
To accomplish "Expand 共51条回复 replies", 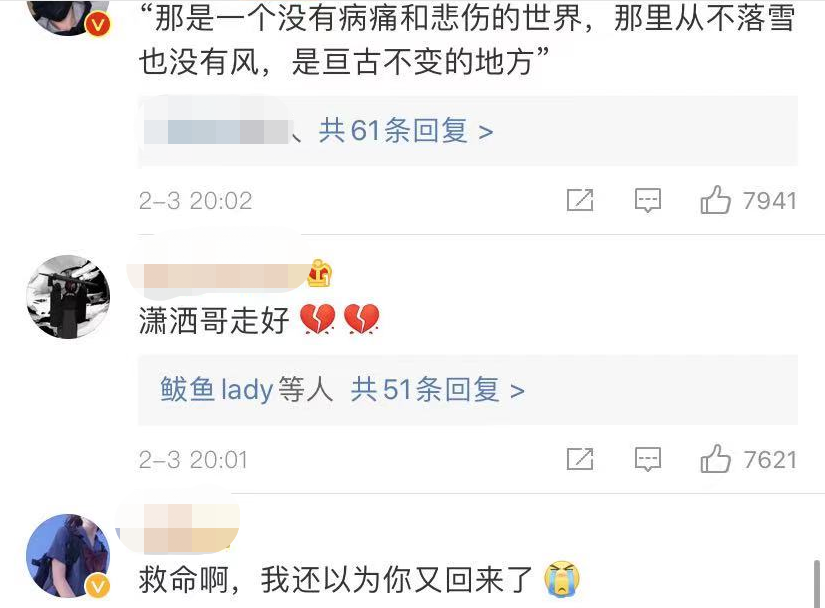I will (437, 390).
